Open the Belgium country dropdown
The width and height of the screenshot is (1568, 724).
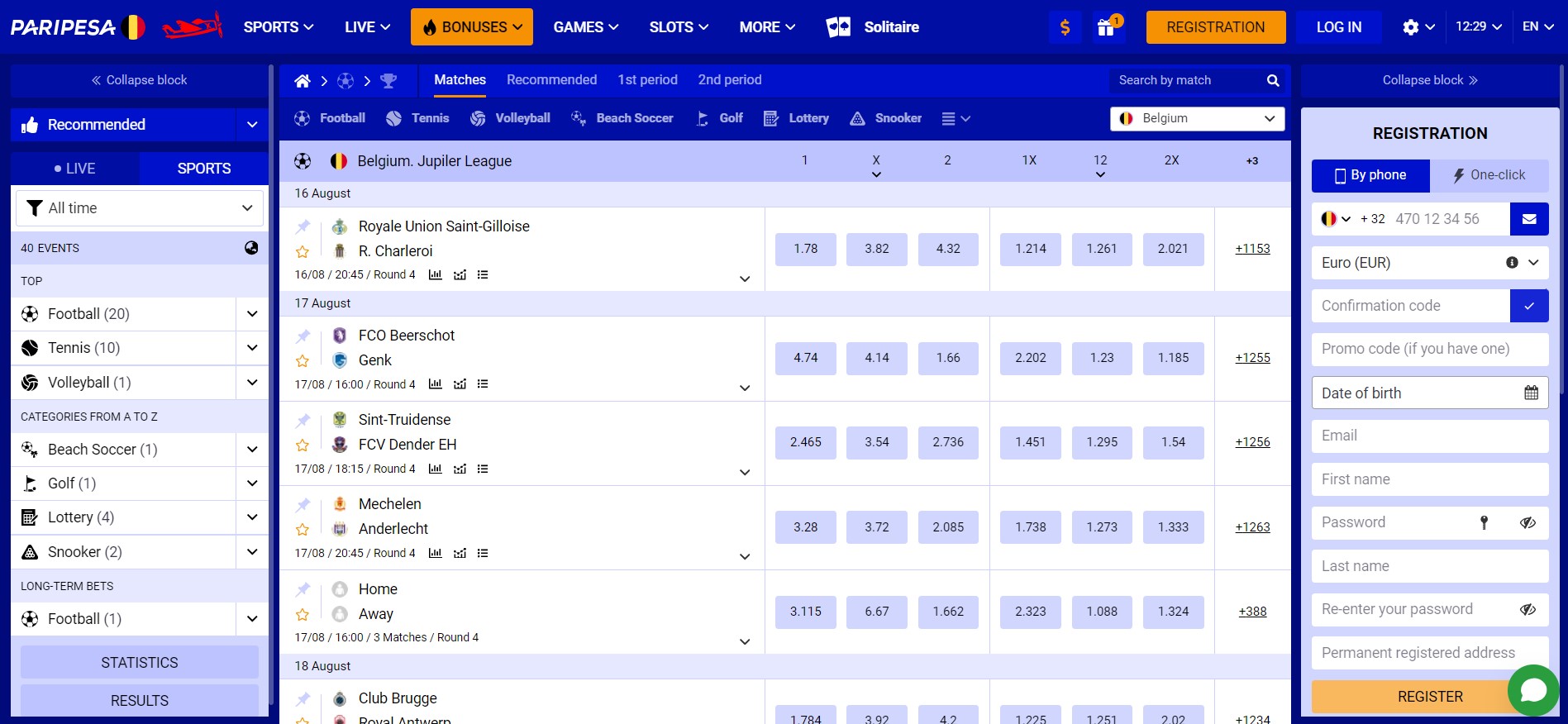1197,118
